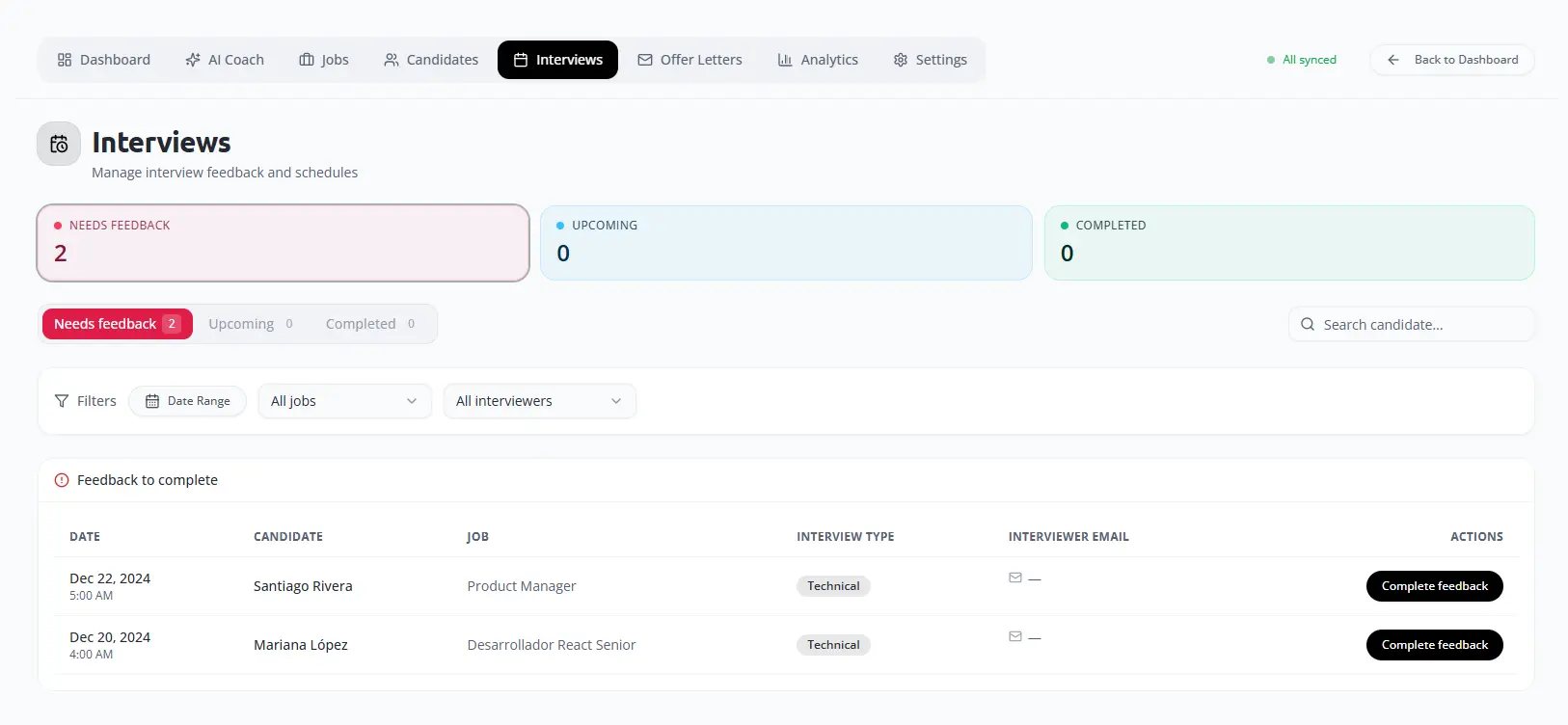Image resolution: width=1568 pixels, height=725 pixels.
Task: Click the email icon in Mariana López row
Action: (1015, 636)
